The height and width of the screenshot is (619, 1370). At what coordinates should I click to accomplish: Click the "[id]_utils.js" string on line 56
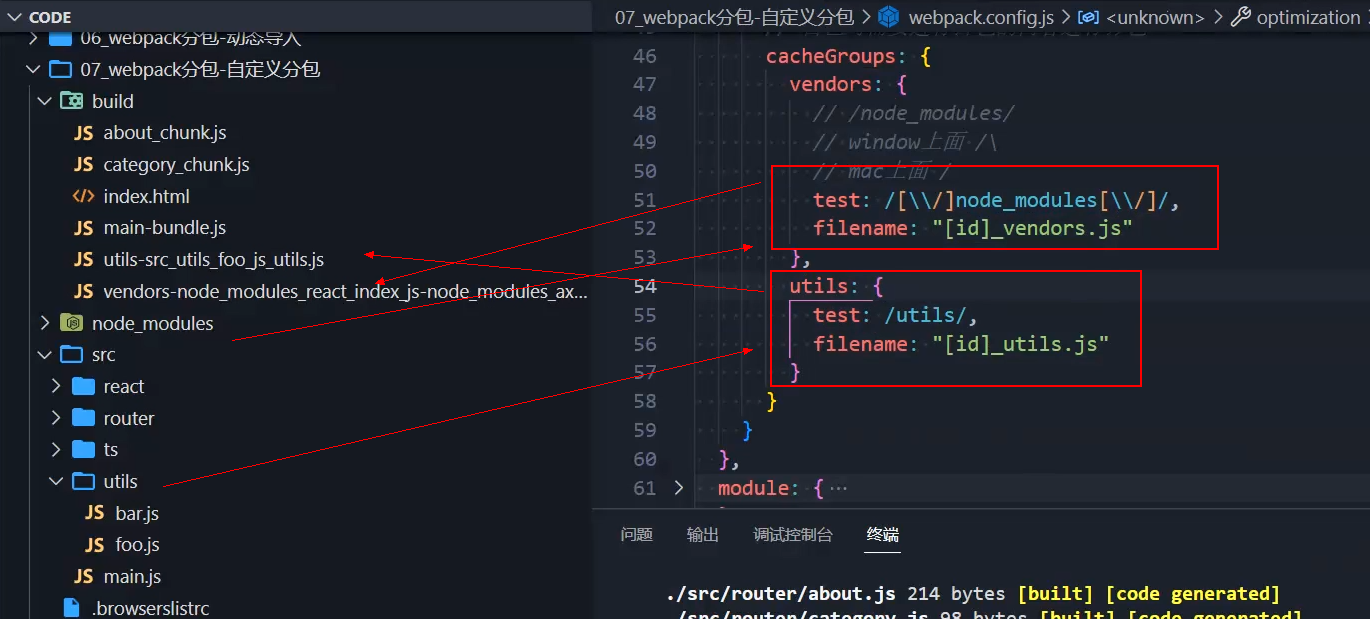coord(1021,344)
